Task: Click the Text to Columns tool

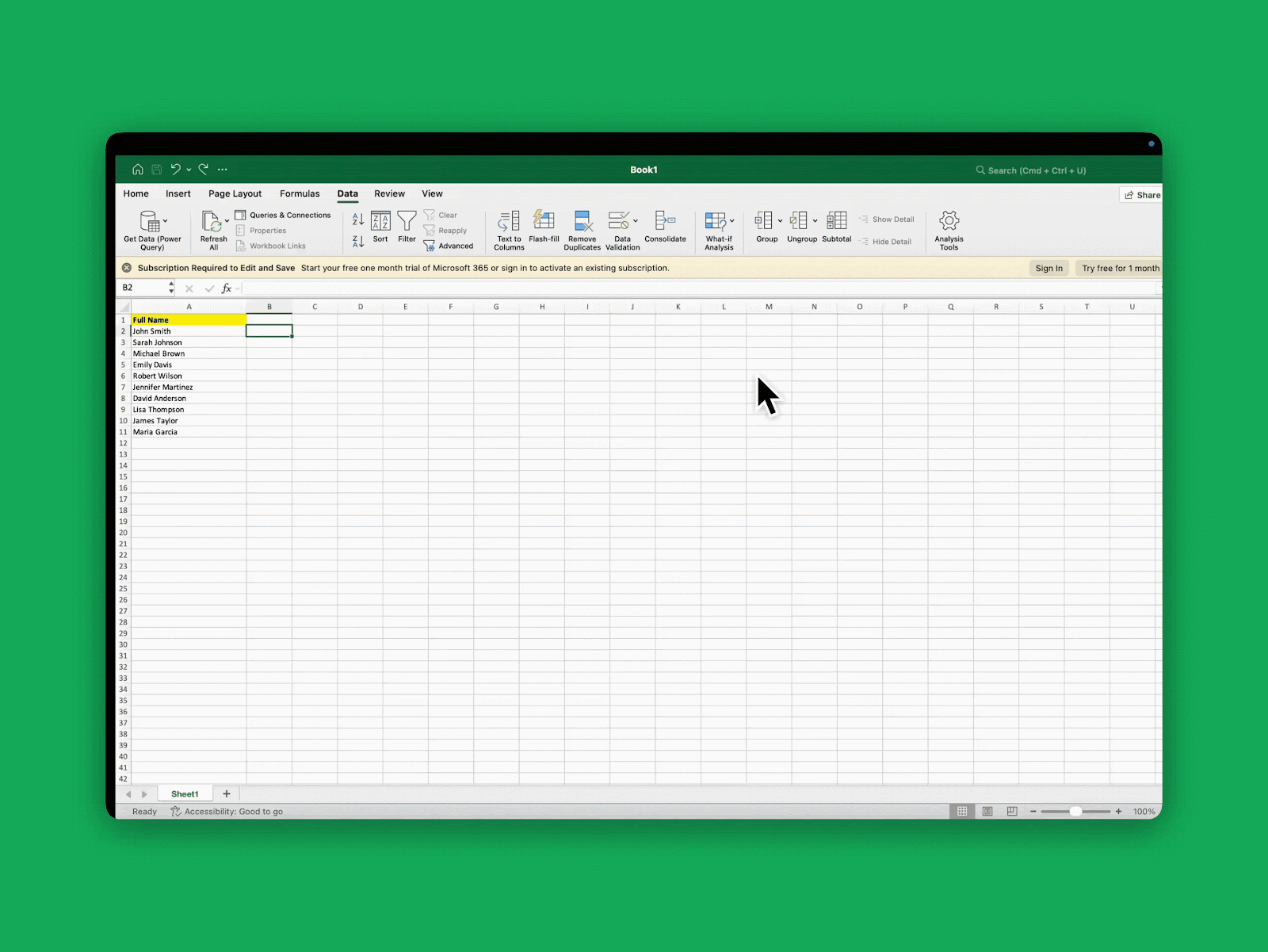Action: pos(508,230)
